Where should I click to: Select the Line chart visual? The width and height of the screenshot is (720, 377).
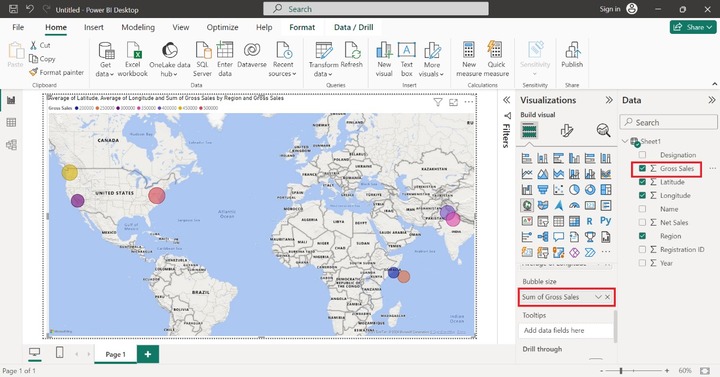click(x=527, y=174)
